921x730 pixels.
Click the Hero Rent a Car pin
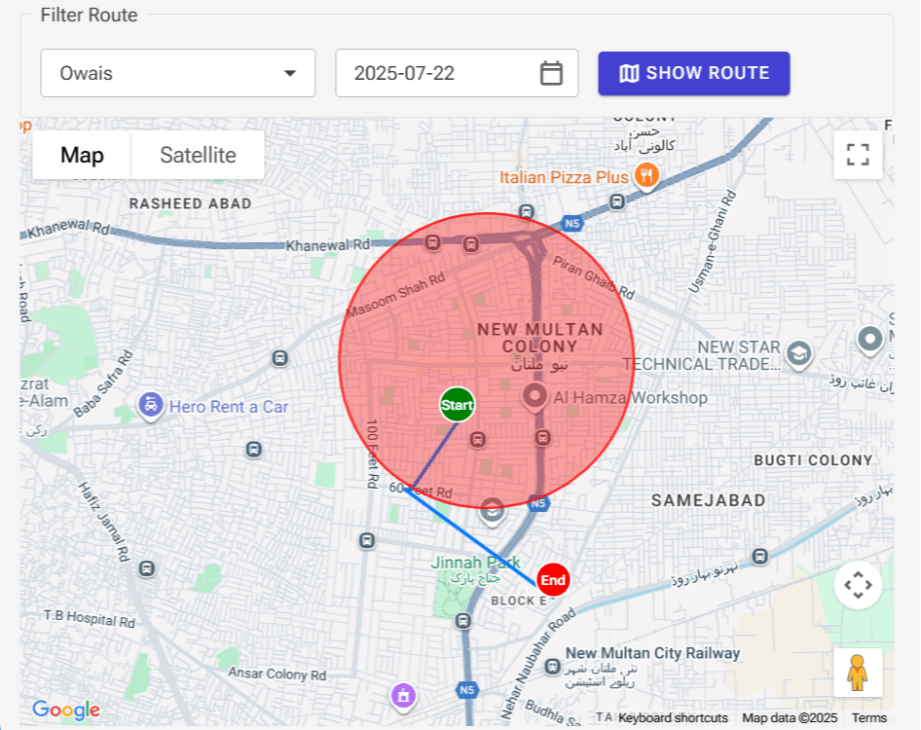(150, 406)
